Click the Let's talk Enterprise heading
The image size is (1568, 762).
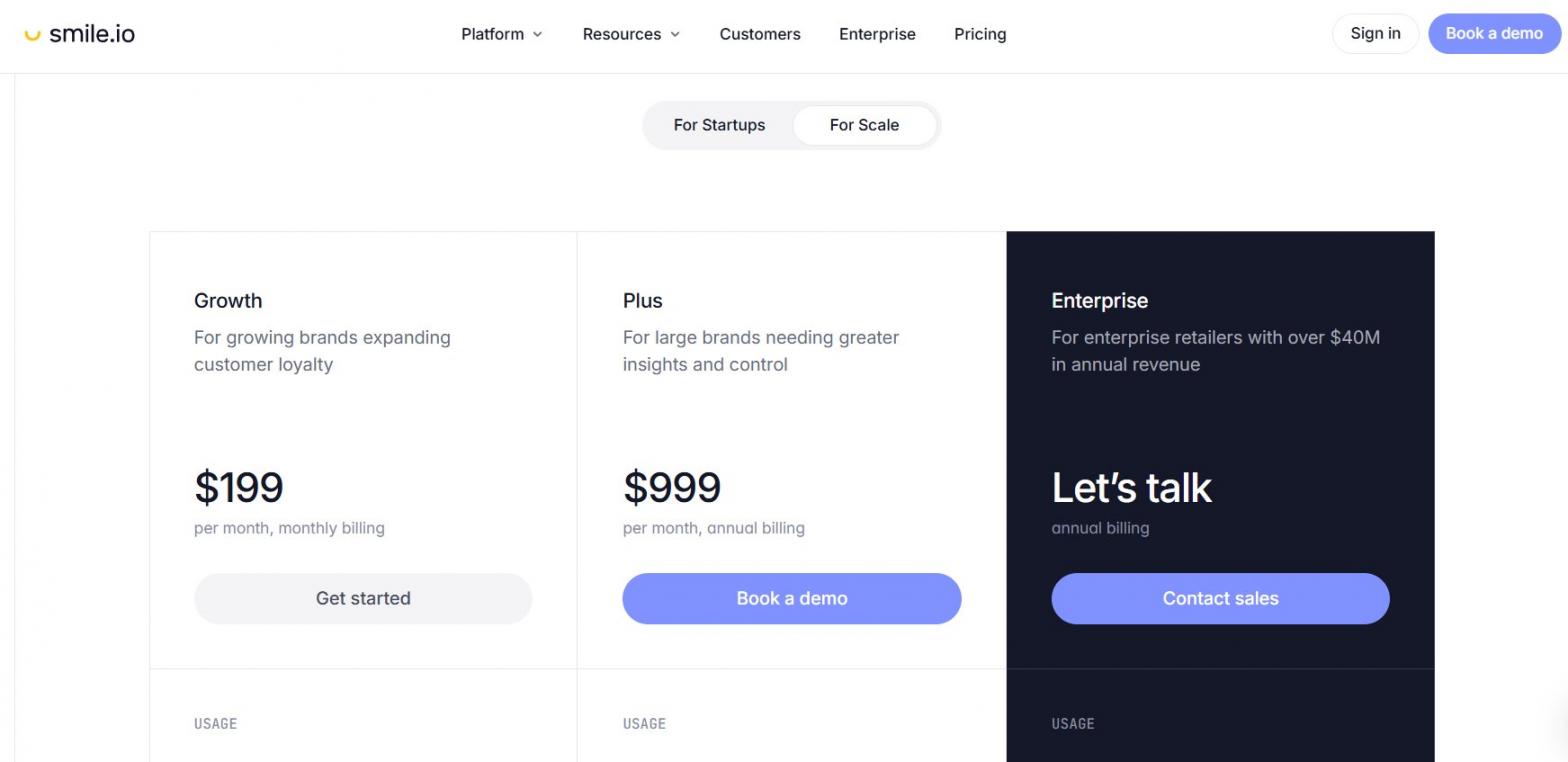coord(1131,488)
